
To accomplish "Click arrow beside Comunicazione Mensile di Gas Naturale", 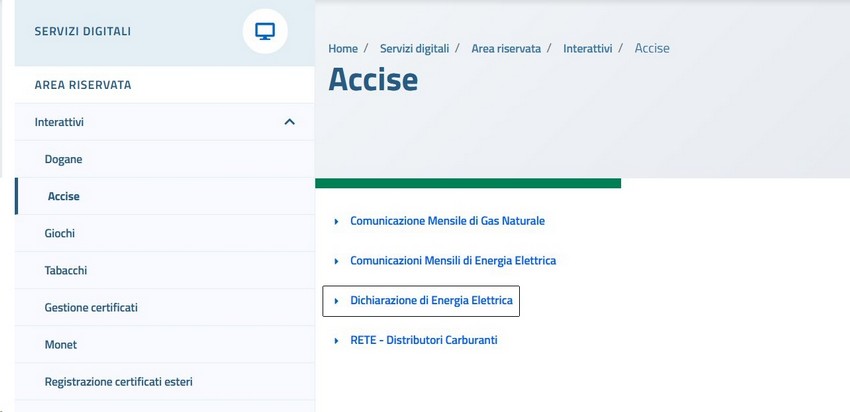I will click(336, 222).
